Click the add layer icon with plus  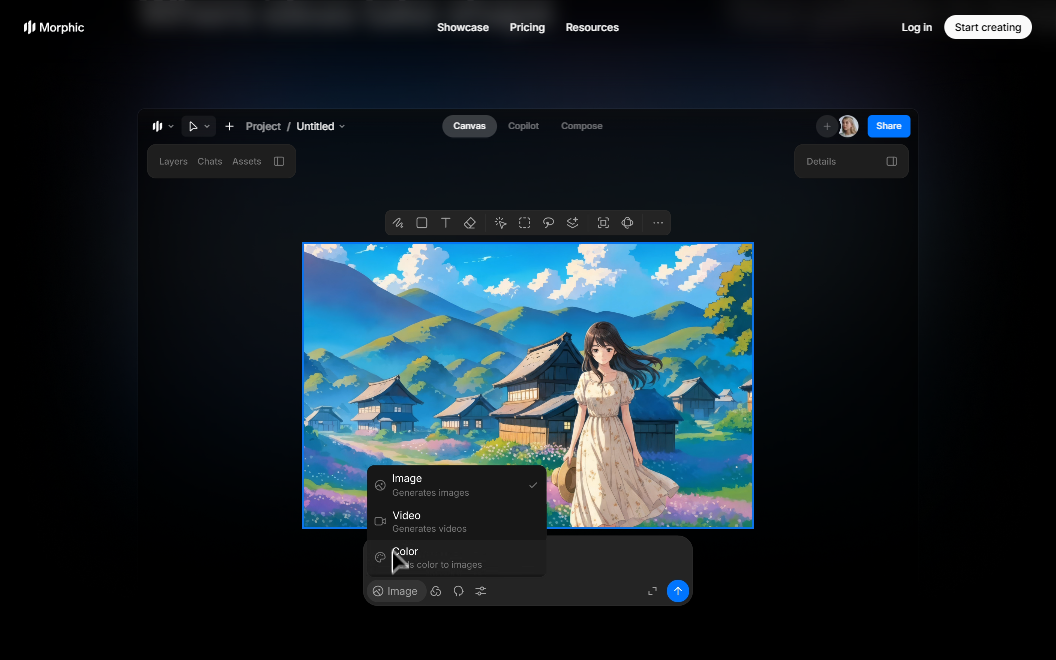click(x=573, y=223)
